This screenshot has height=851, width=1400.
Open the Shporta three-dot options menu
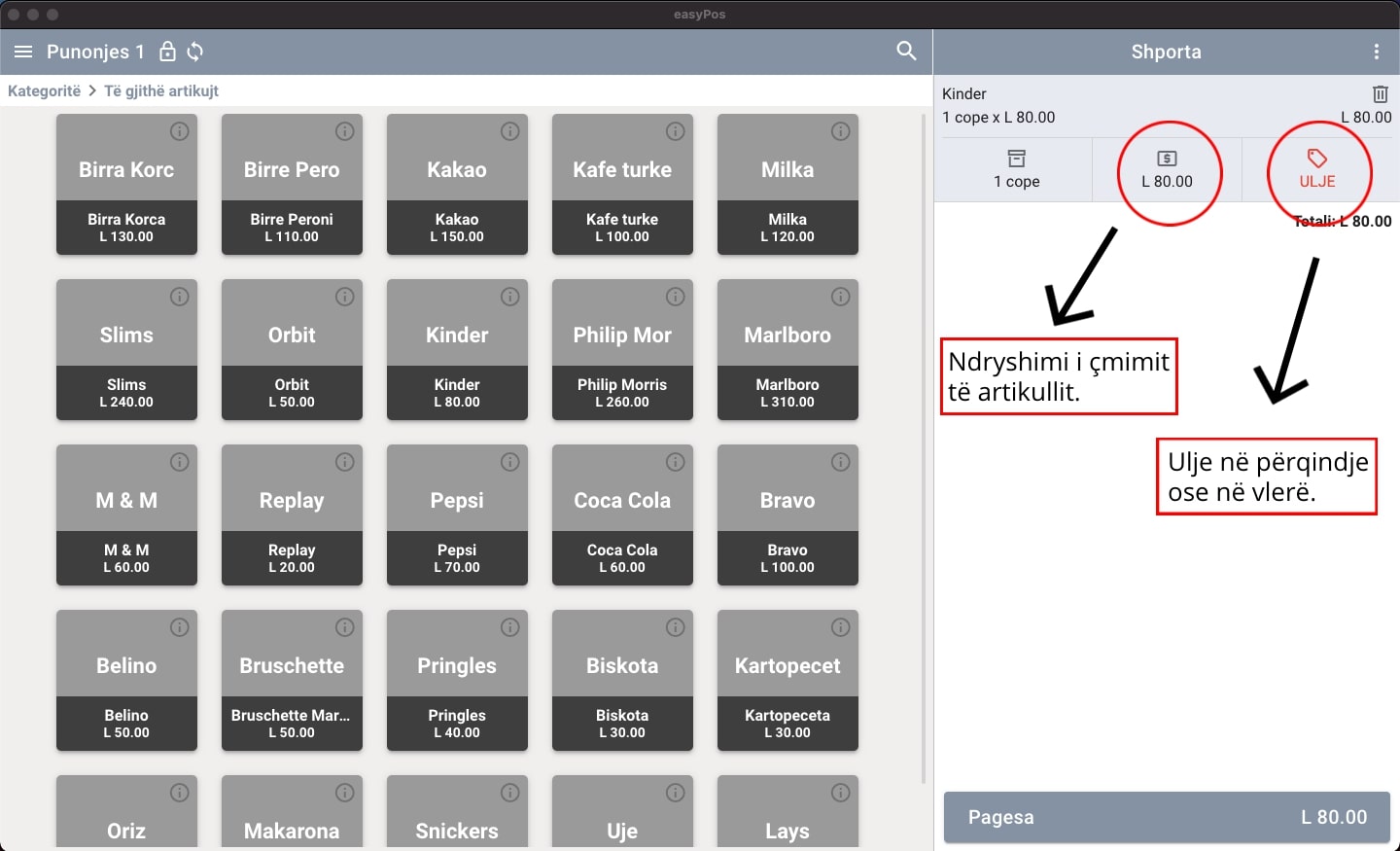click(1376, 52)
